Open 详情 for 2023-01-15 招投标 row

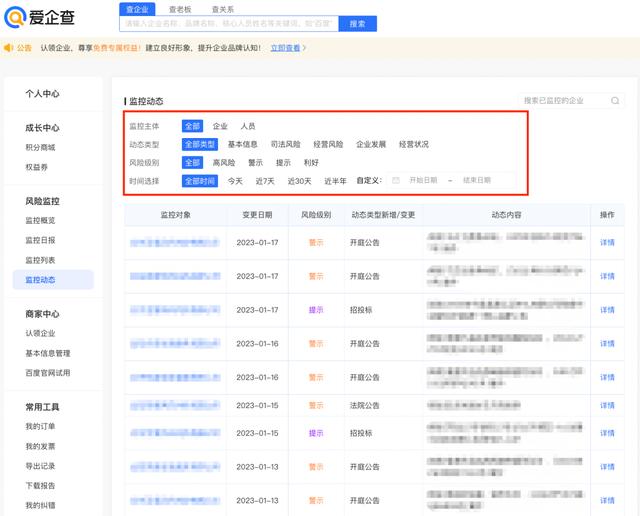607,433
